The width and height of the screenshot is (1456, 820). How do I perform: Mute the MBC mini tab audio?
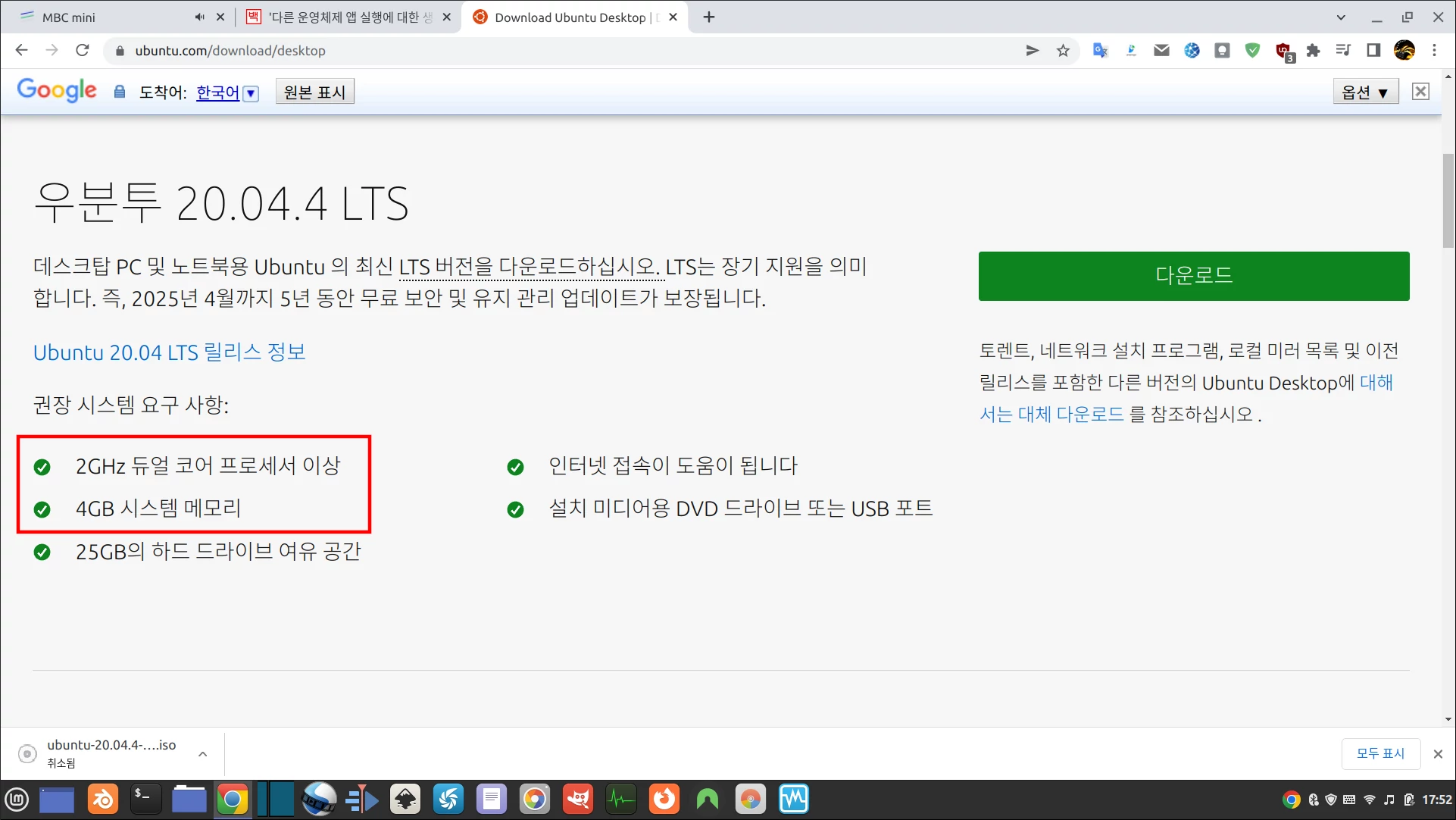coord(199,17)
